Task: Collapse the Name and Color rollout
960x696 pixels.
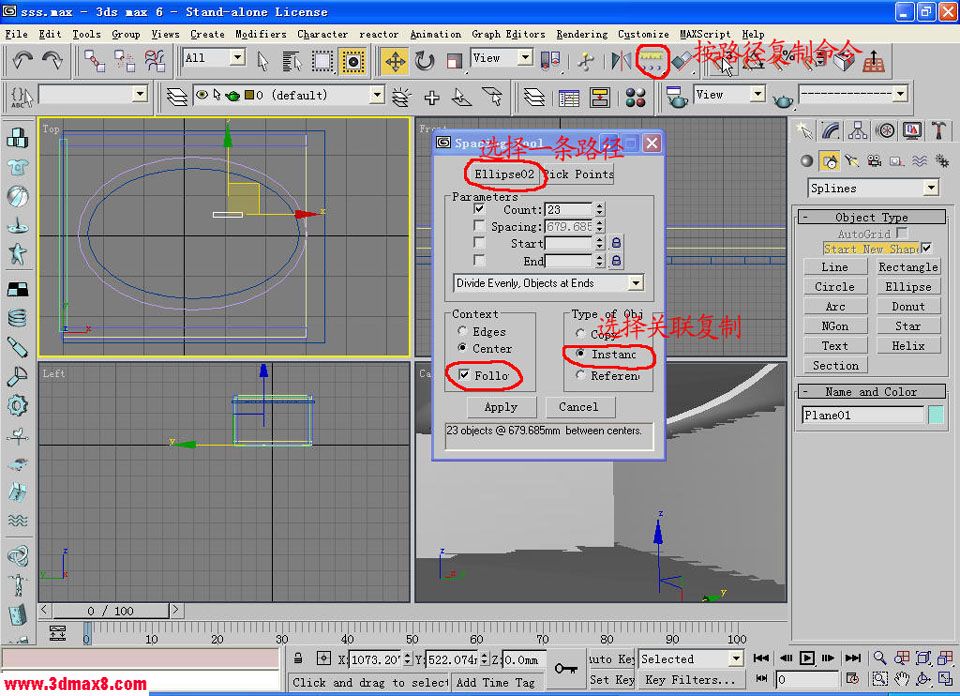Action: pyautogui.click(x=871, y=392)
